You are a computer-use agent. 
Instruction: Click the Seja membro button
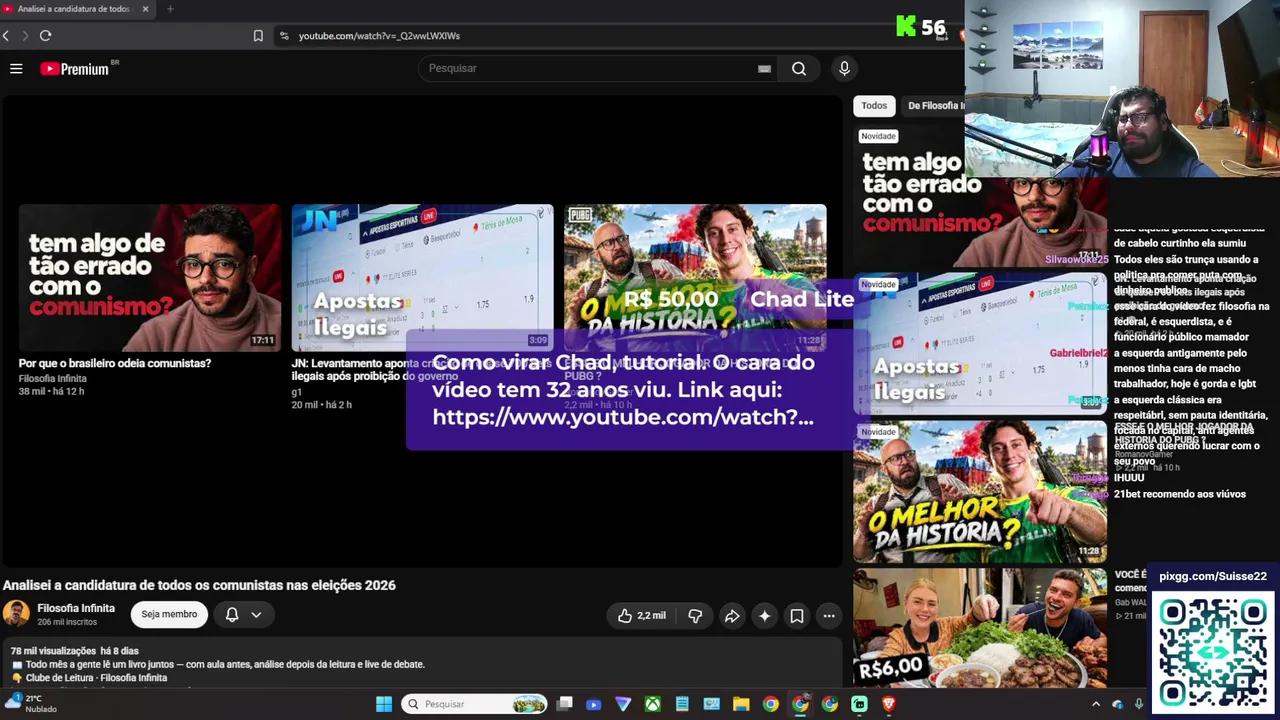pos(169,614)
